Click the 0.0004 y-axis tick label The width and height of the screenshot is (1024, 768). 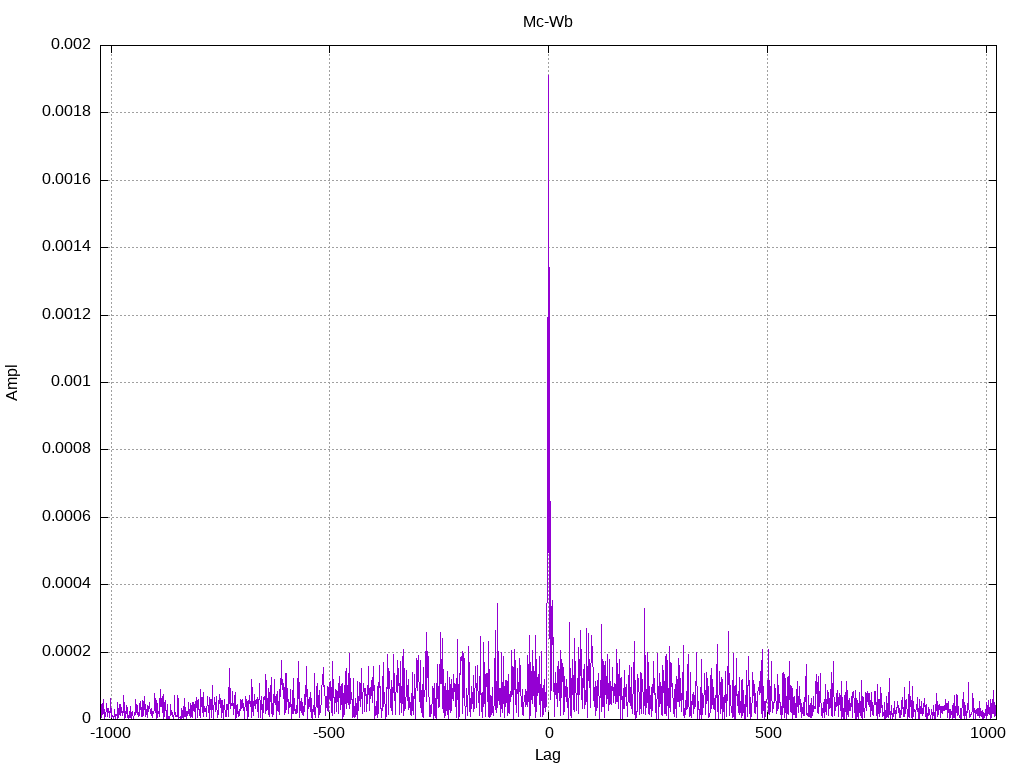pyautogui.click(x=66, y=584)
